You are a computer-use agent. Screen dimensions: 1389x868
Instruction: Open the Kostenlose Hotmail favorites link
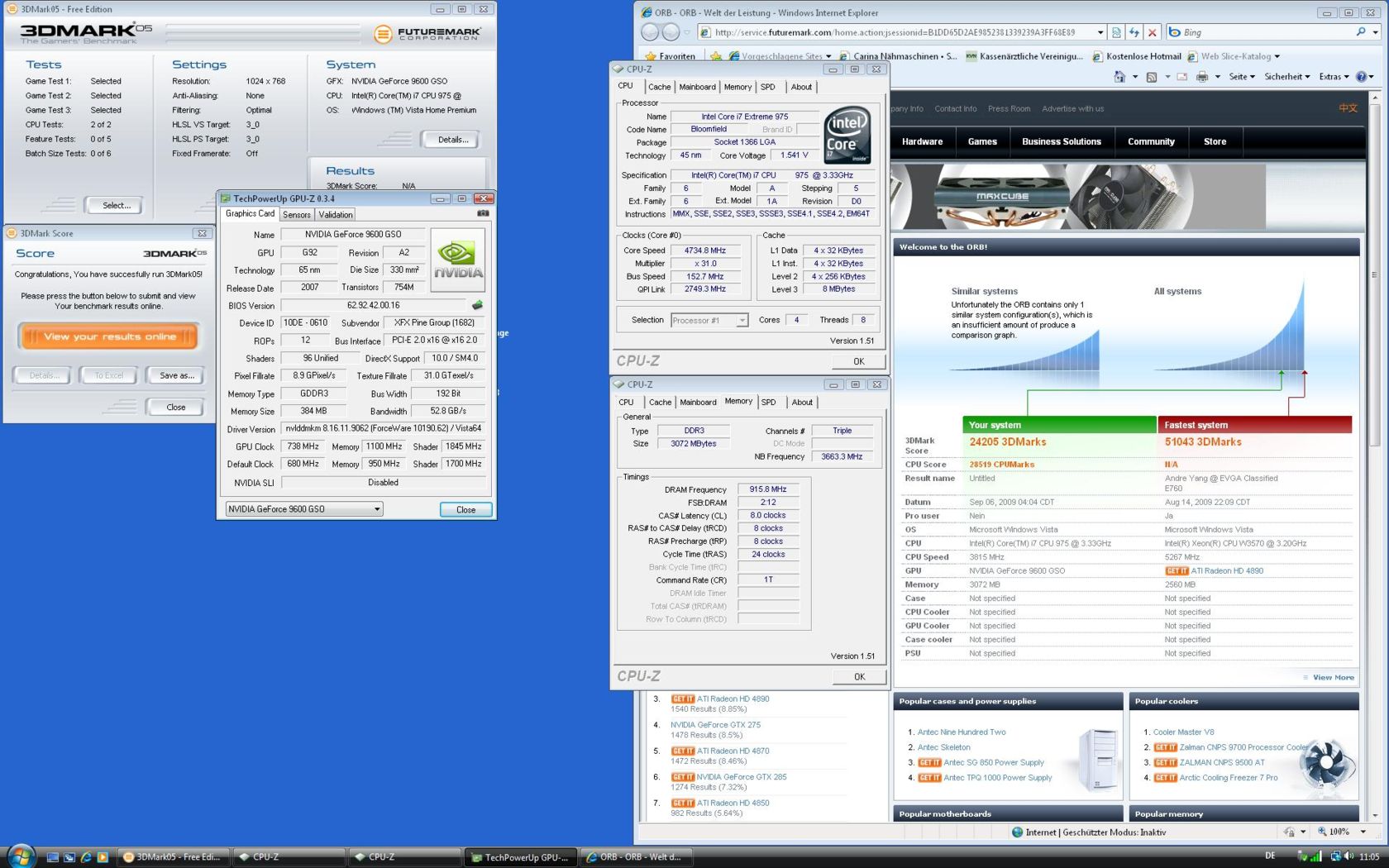coord(1137,56)
